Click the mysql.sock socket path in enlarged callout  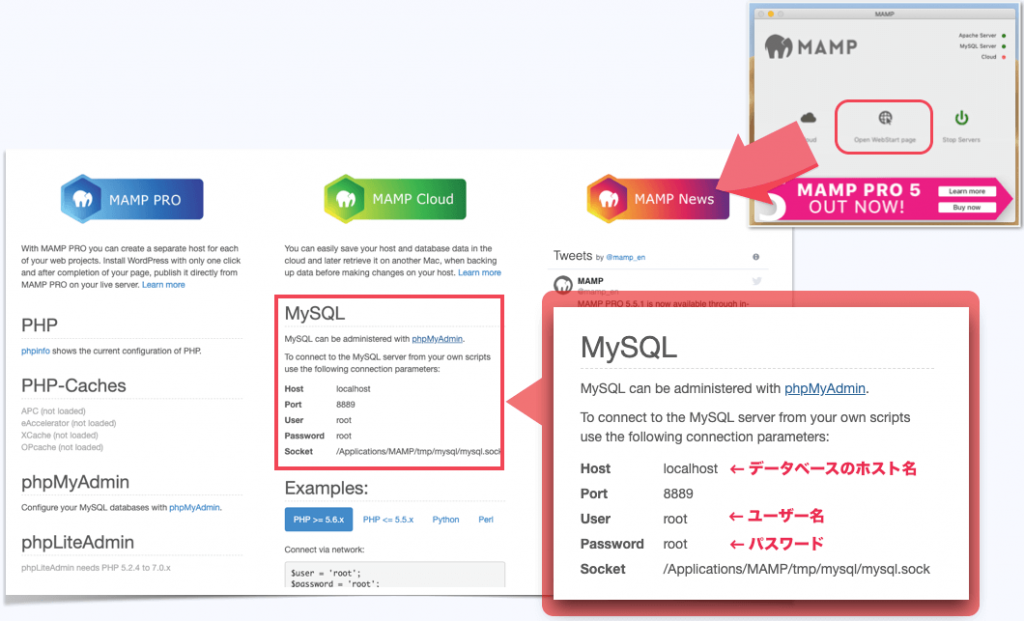pos(797,569)
